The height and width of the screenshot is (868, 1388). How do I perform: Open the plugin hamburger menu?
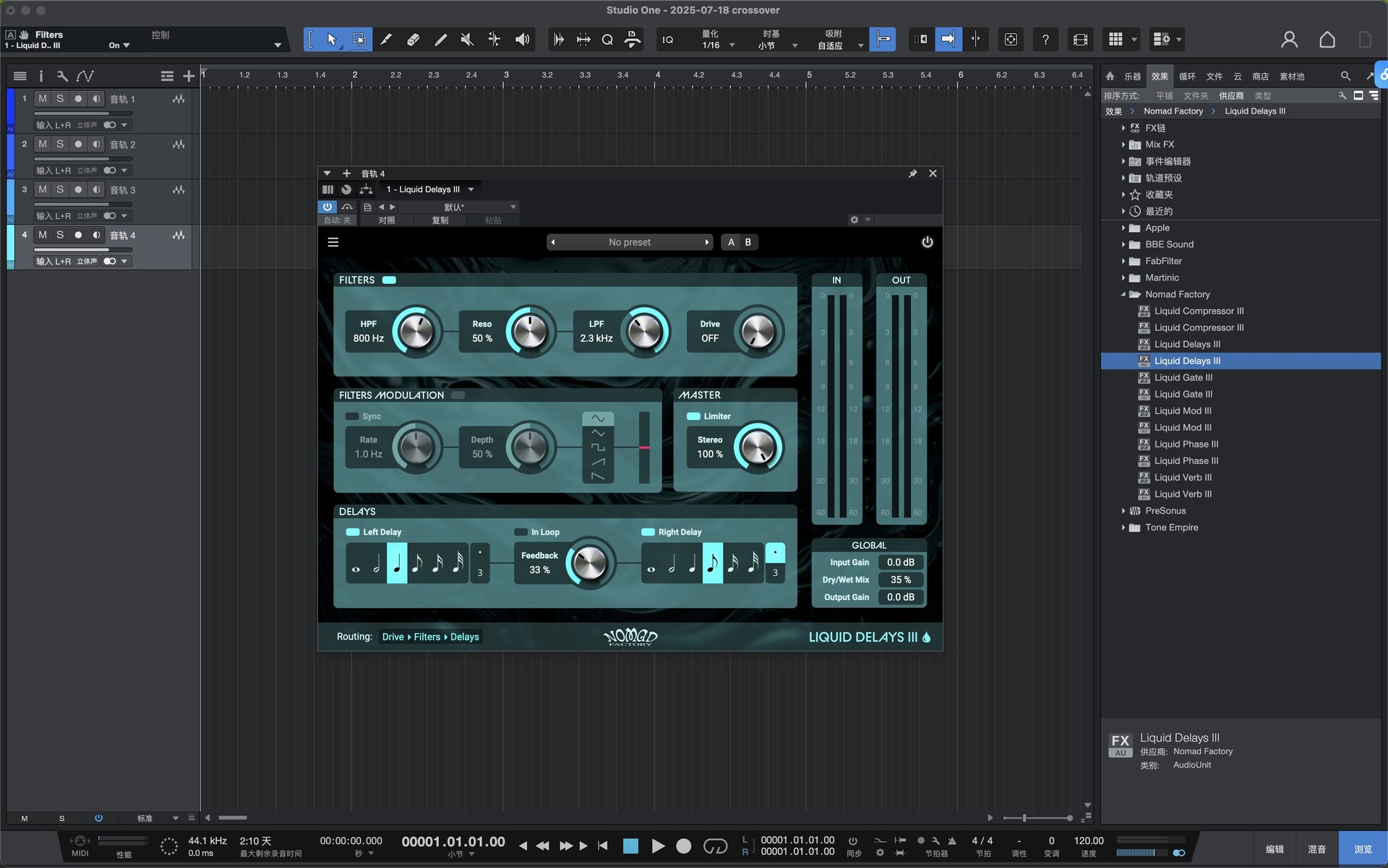pos(333,242)
